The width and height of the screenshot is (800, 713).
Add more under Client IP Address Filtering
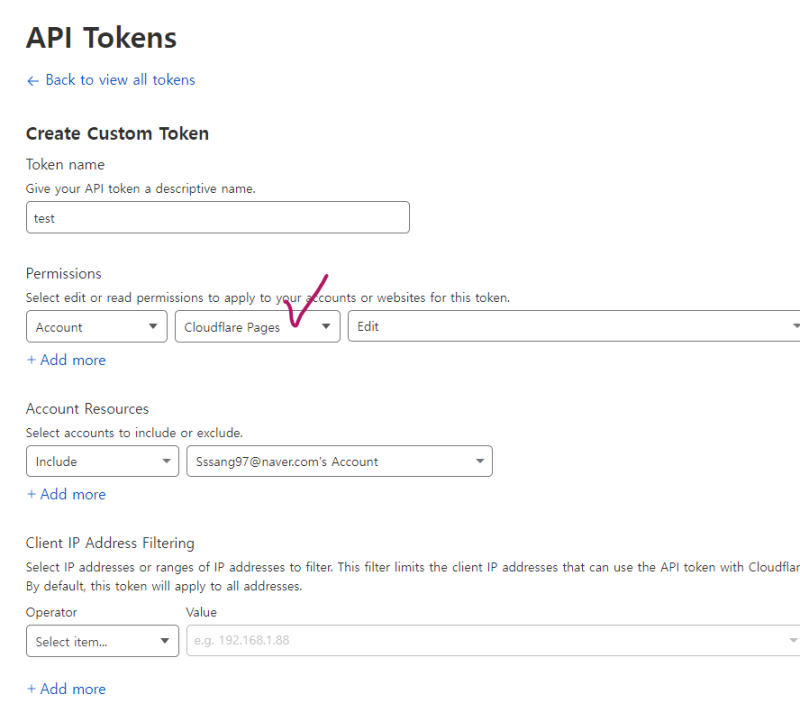[x=66, y=689]
